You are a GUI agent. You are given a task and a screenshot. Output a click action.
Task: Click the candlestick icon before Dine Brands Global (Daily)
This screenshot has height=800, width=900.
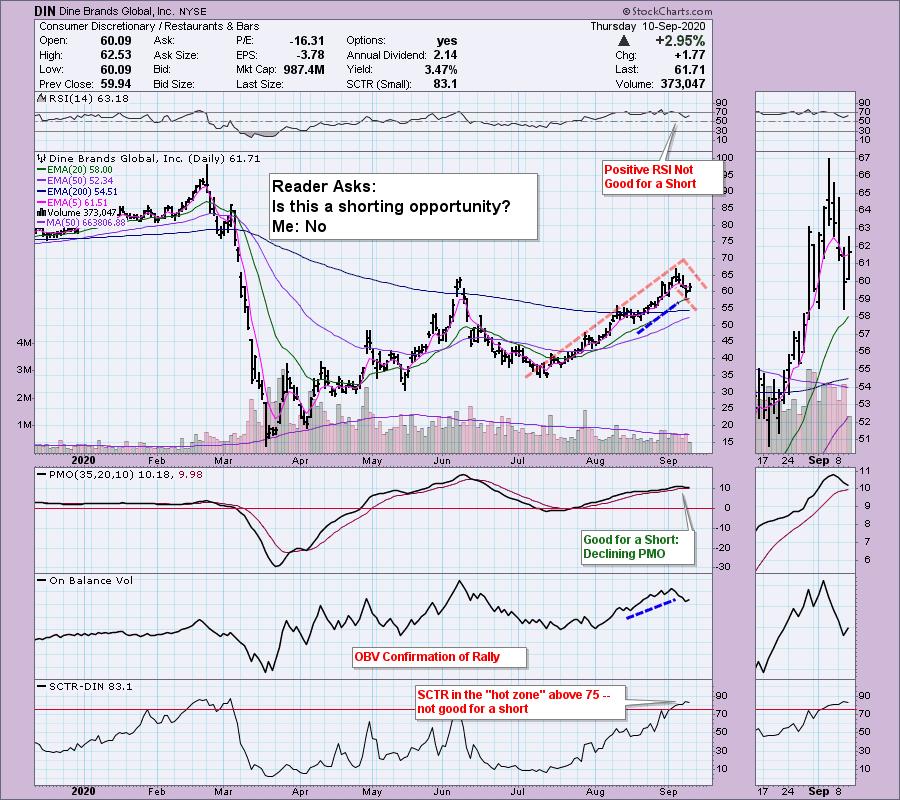(41, 158)
